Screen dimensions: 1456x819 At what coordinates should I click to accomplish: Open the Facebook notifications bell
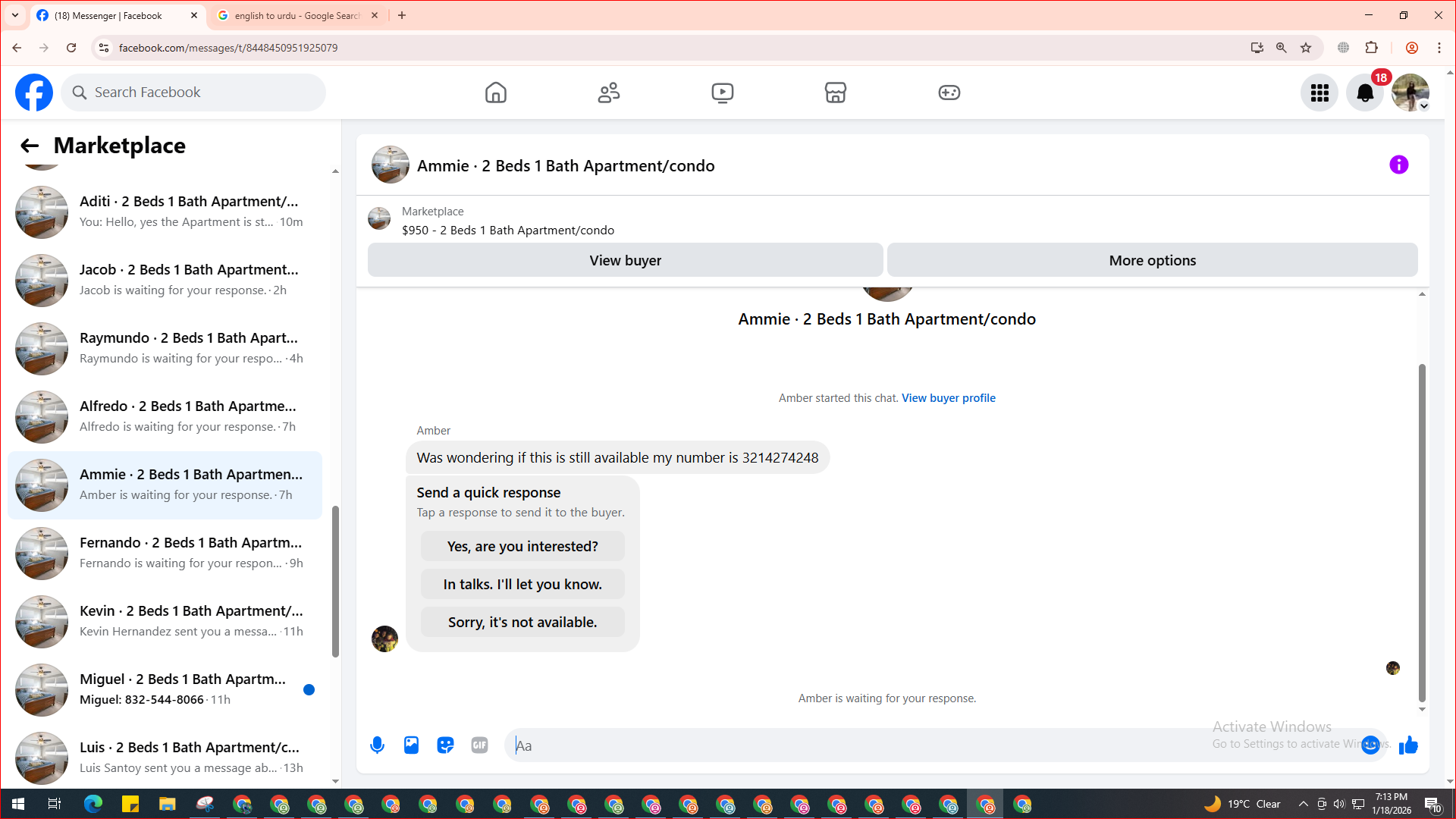pyautogui.click(x=1364, y=93)
